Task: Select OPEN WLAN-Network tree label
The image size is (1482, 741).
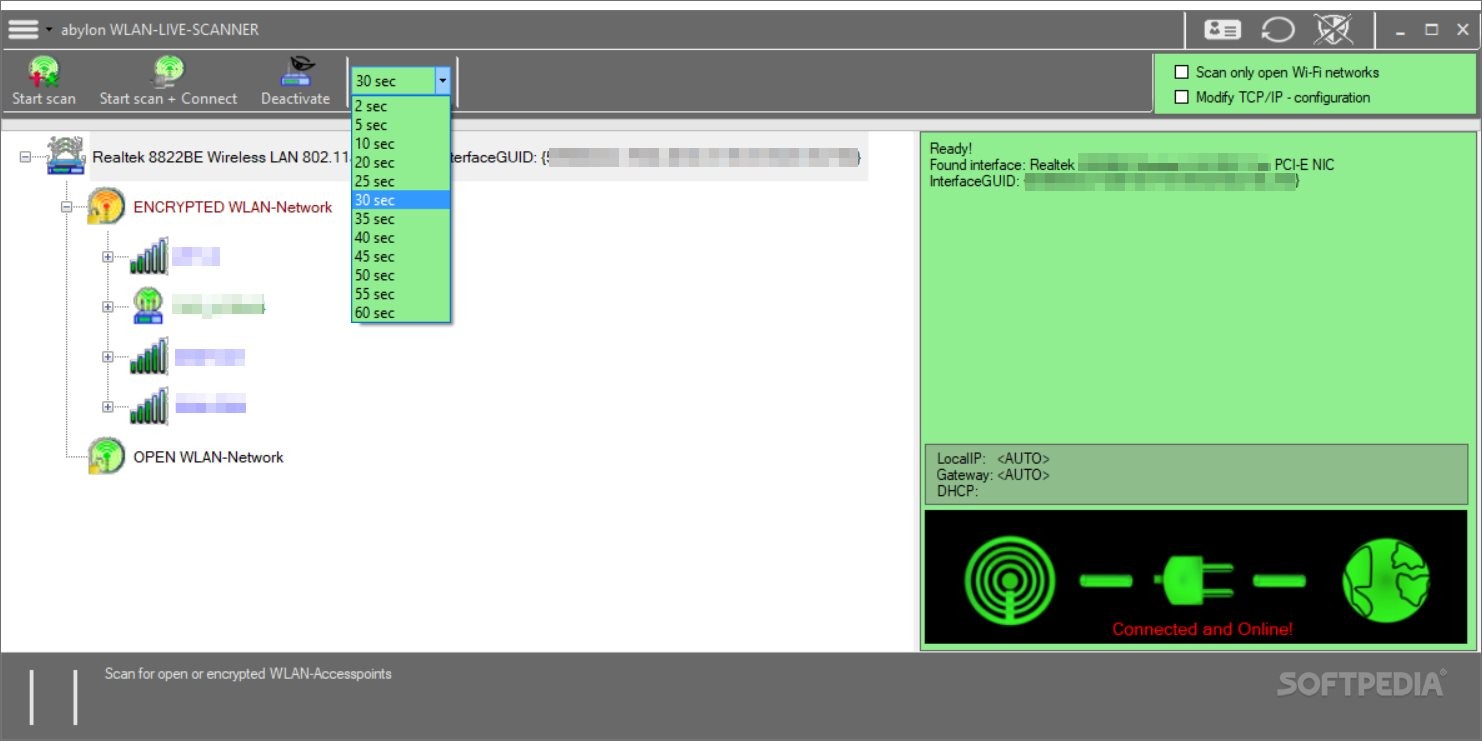Action: [208, 457]
